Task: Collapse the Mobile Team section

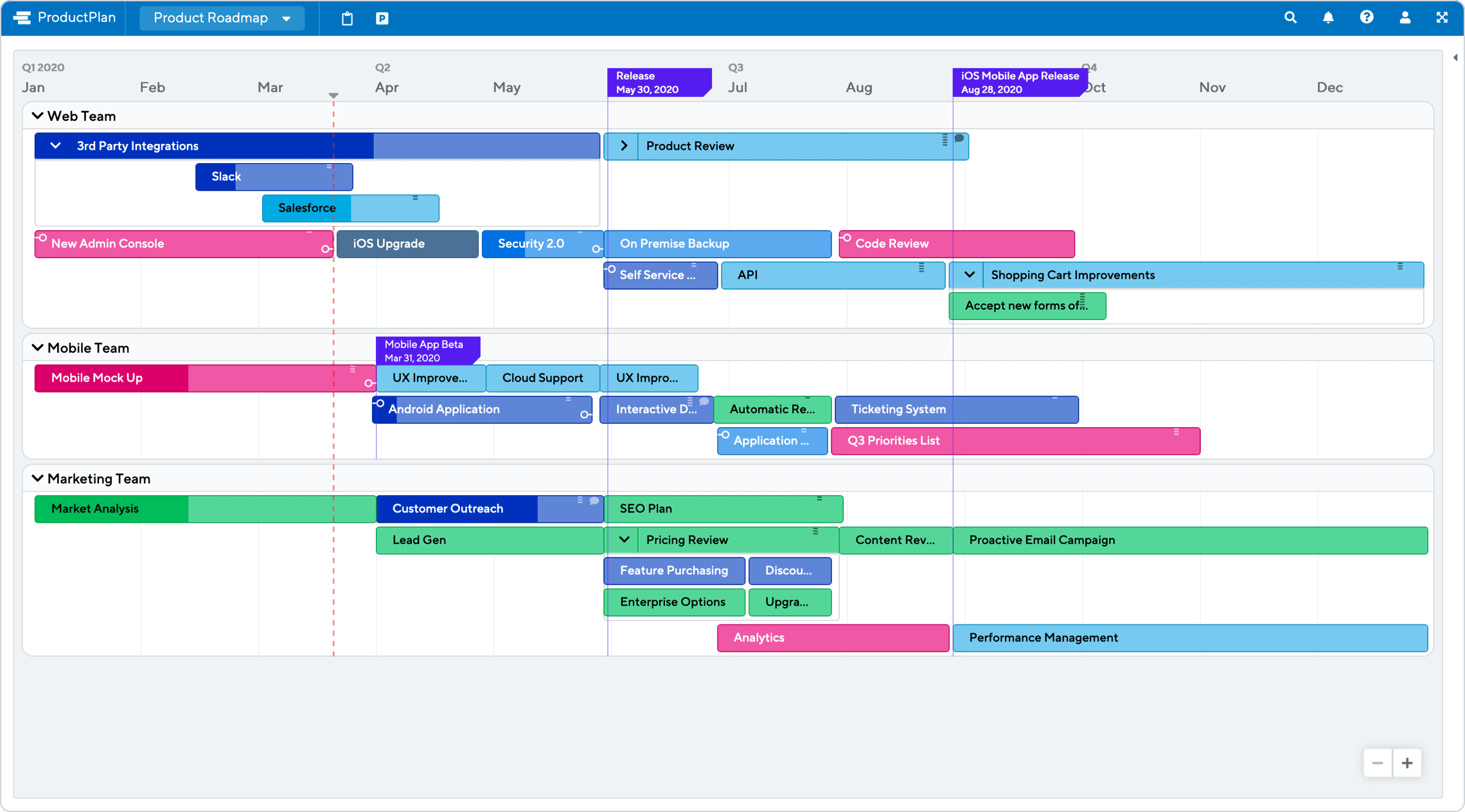Action: click(37, 347)
